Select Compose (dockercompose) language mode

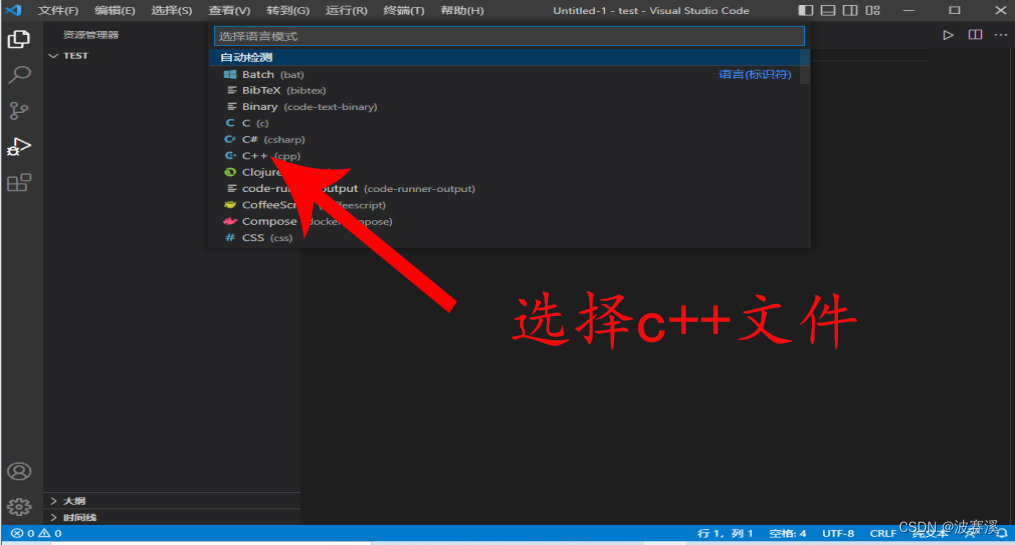(509, 221)
